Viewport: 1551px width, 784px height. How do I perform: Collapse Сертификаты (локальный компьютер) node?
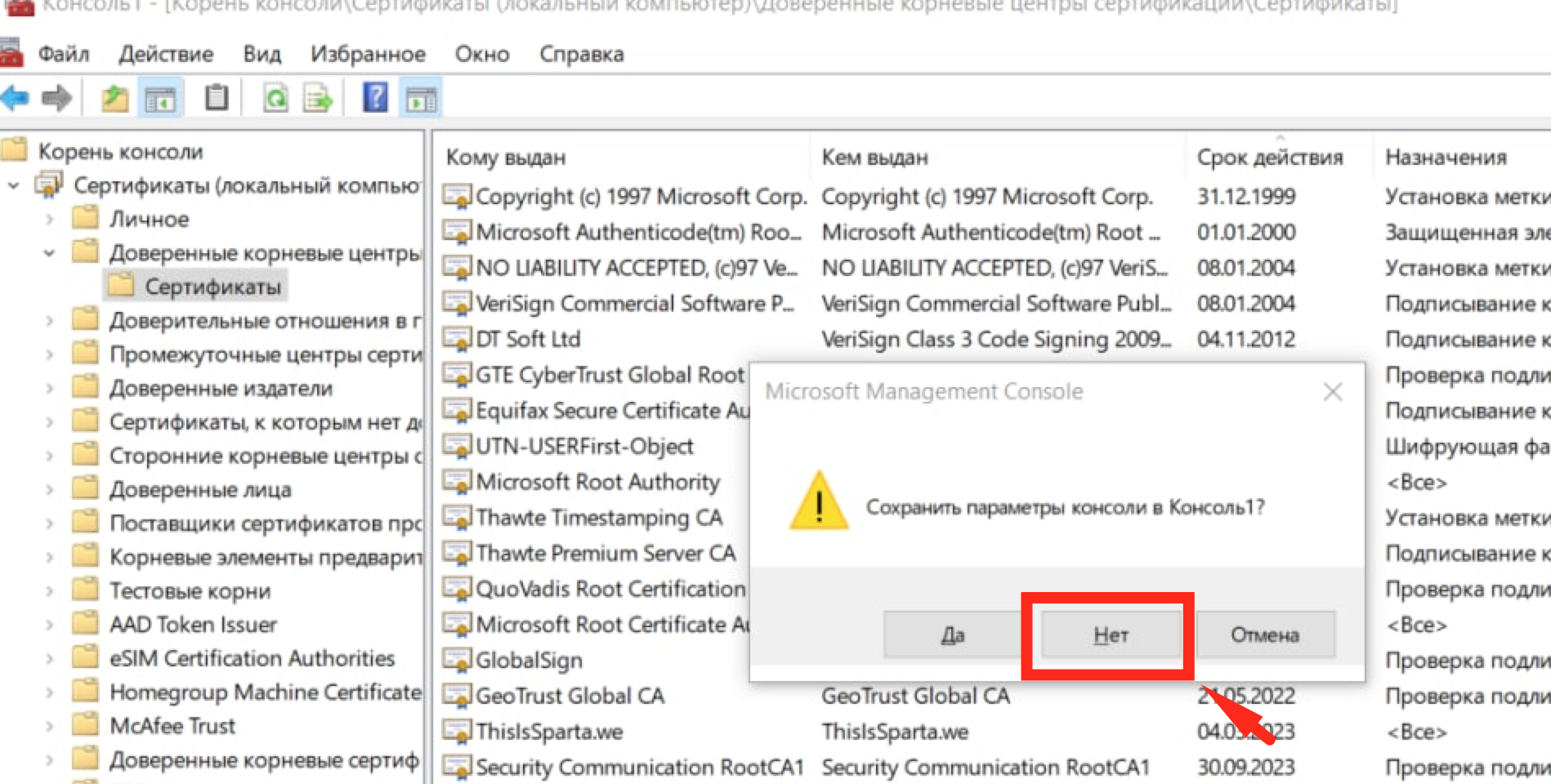13,185
